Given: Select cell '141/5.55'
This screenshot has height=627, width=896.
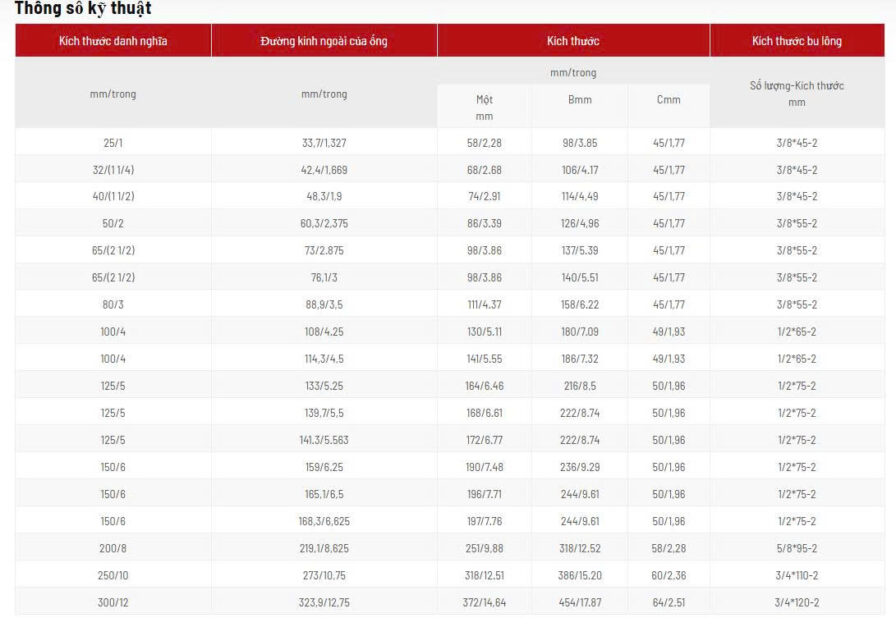Looking at the screenshot, I should coord(484,359).
